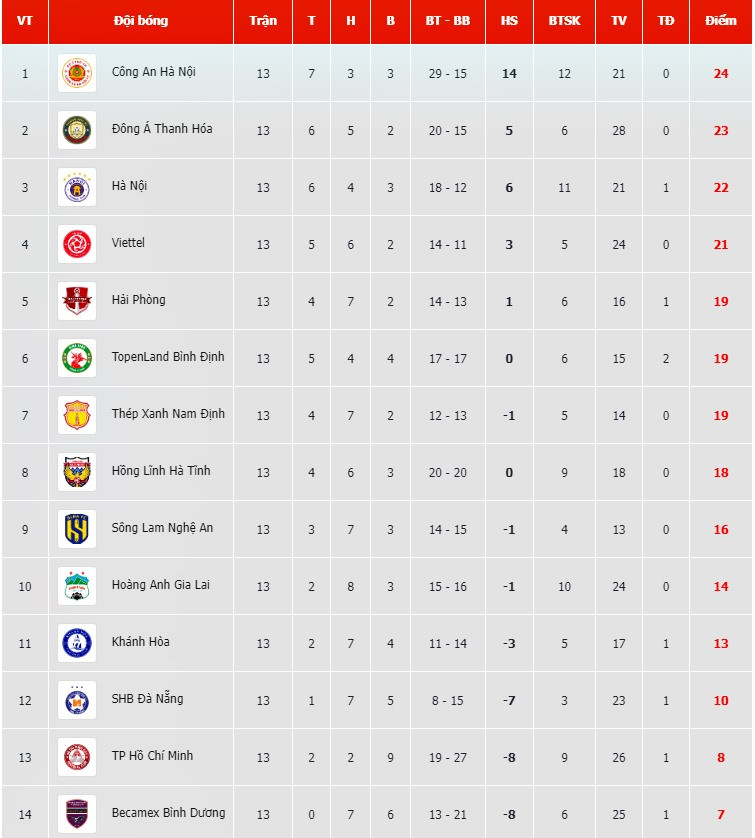Click Công An Hà Nội's 24 points
The height and width of the screenshot is (838, 755).
[721, 74]
